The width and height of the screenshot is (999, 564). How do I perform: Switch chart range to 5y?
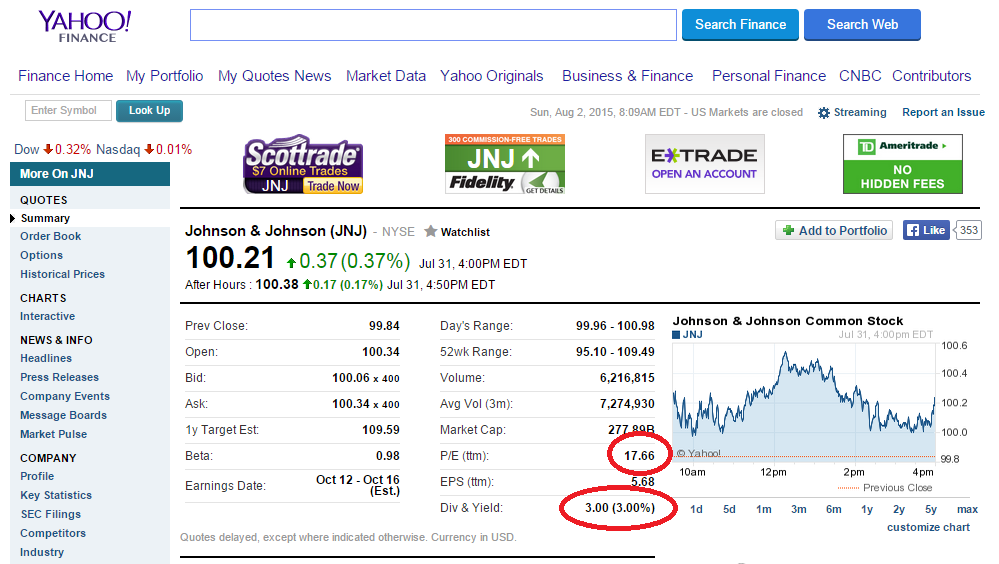(x=931, y=509)
